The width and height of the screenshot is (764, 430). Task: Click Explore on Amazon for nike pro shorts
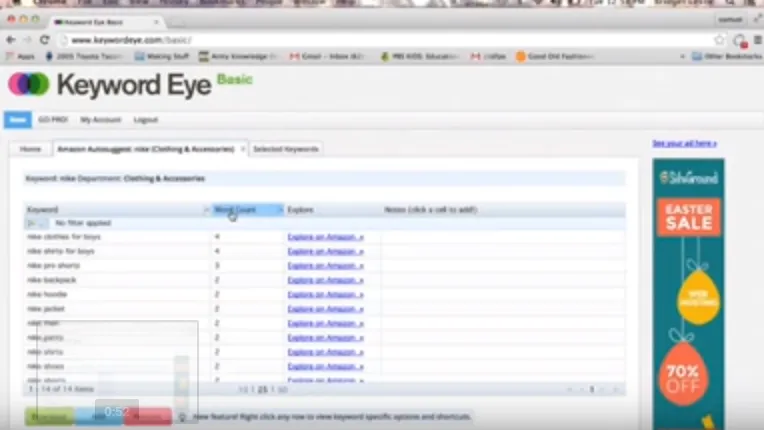[x=325, y=266]
